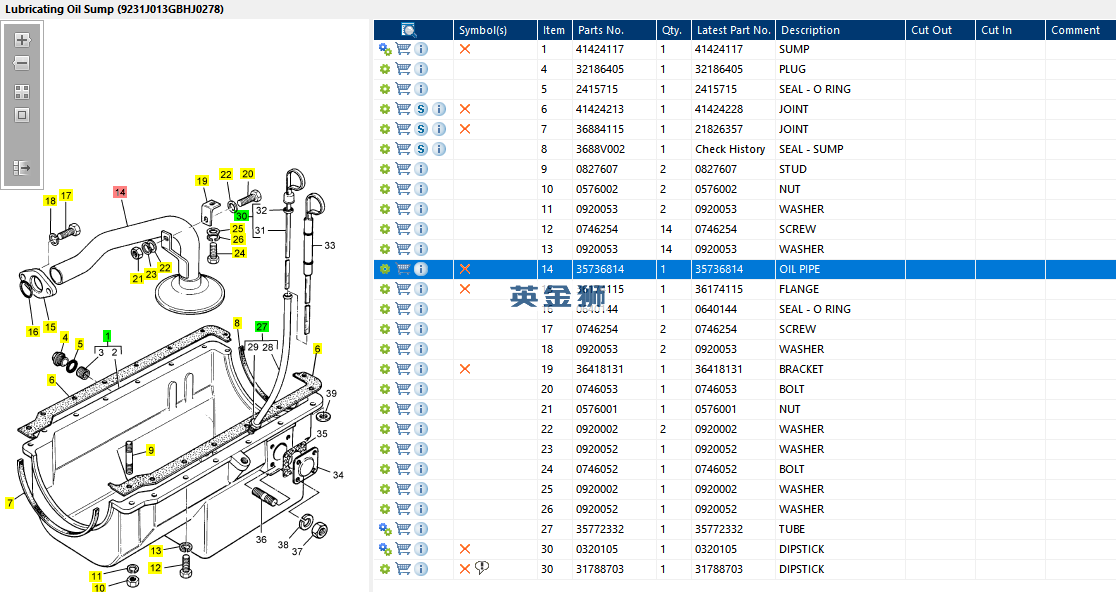This screenshot has width=1116, height=592.
Task: Sort by Latest Part No. column header
Action: (x=733, y=30)
